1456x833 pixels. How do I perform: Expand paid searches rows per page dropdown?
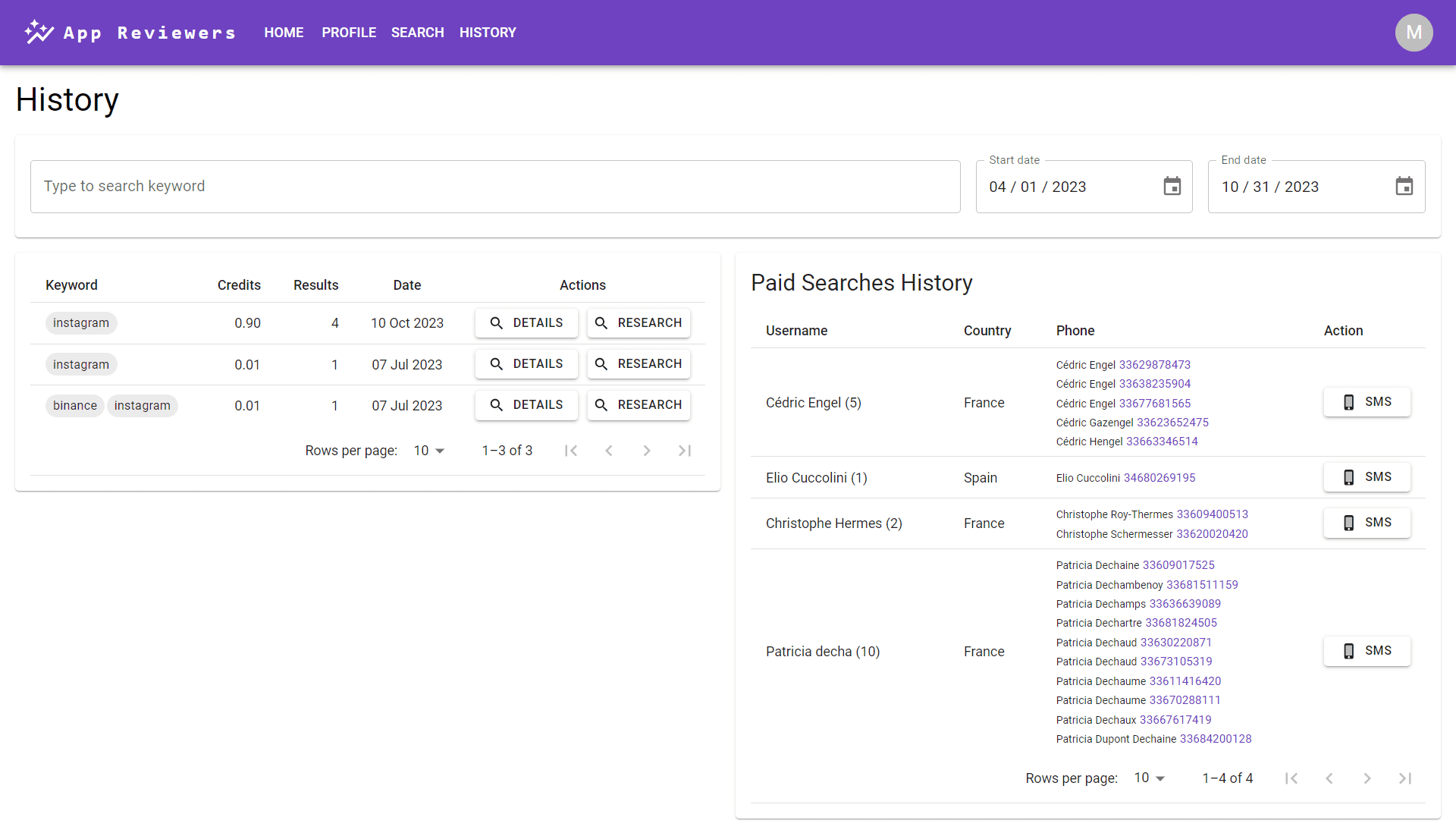pos(1150,778)
